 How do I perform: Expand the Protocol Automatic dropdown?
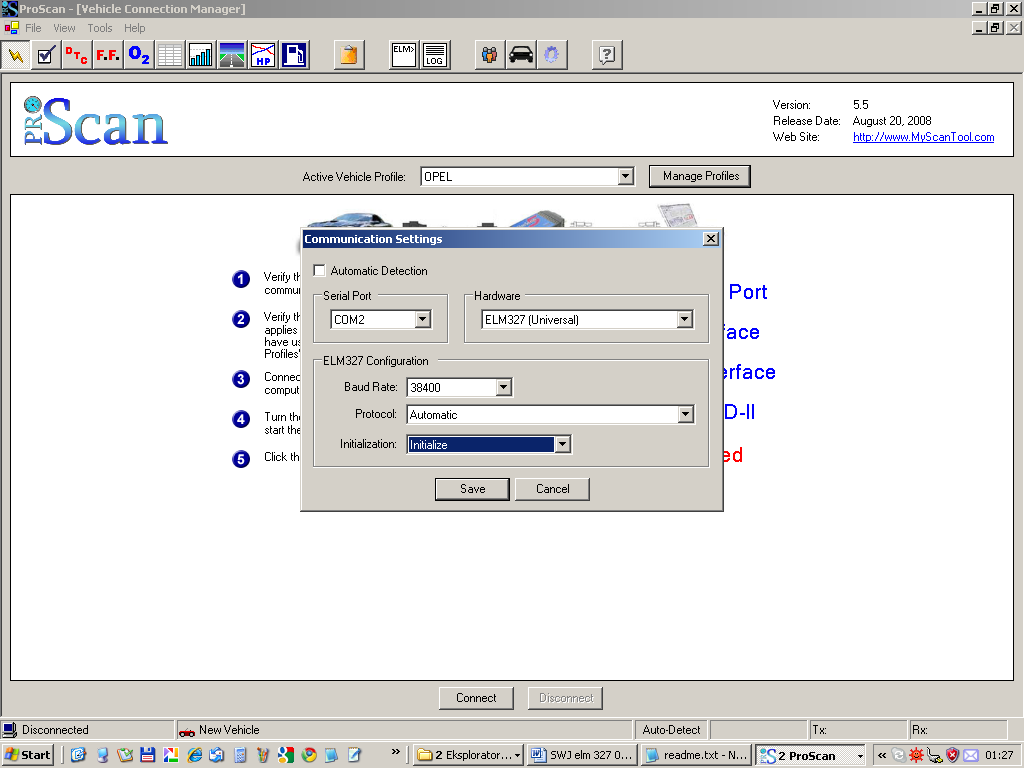click(685, 414)
